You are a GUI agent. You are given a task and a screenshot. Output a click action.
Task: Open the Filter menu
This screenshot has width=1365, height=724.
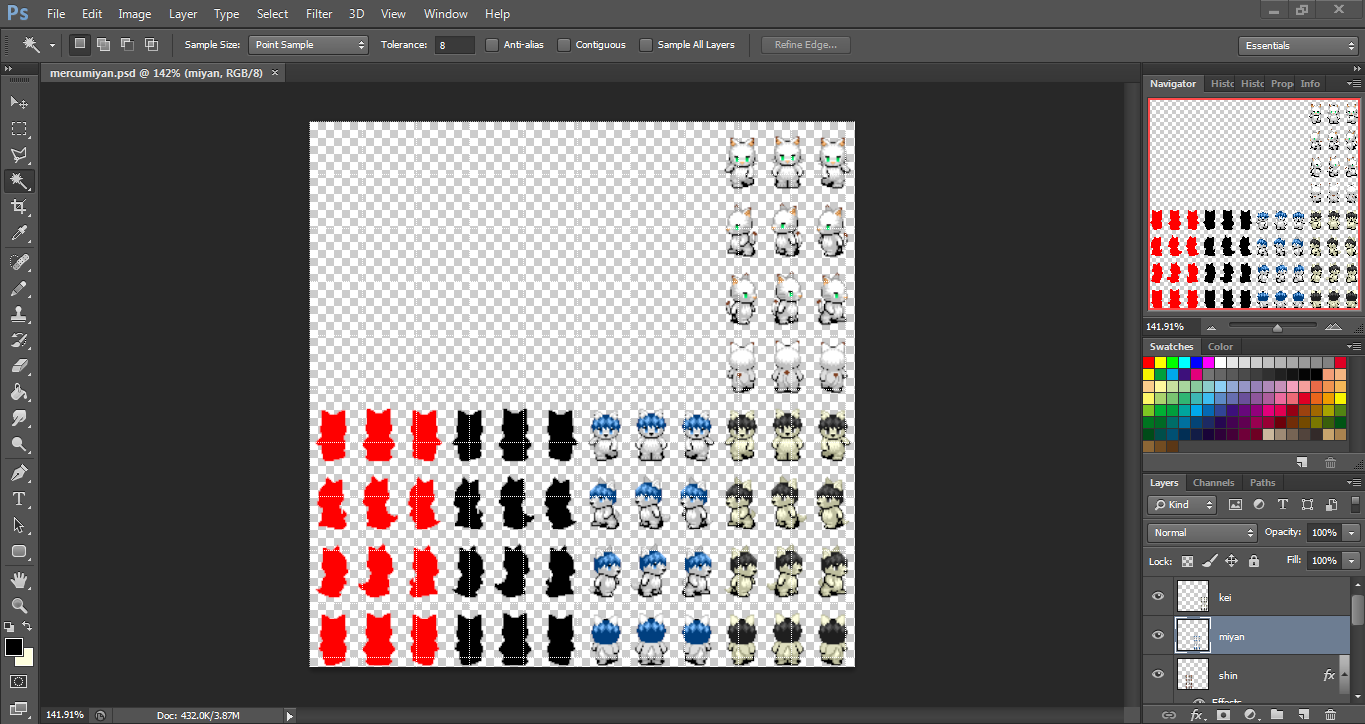(319, 14)
